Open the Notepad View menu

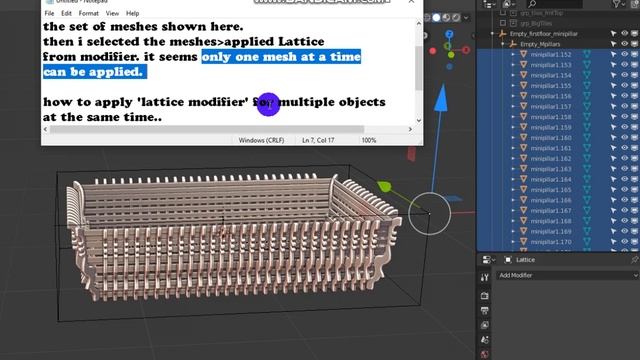112,13
